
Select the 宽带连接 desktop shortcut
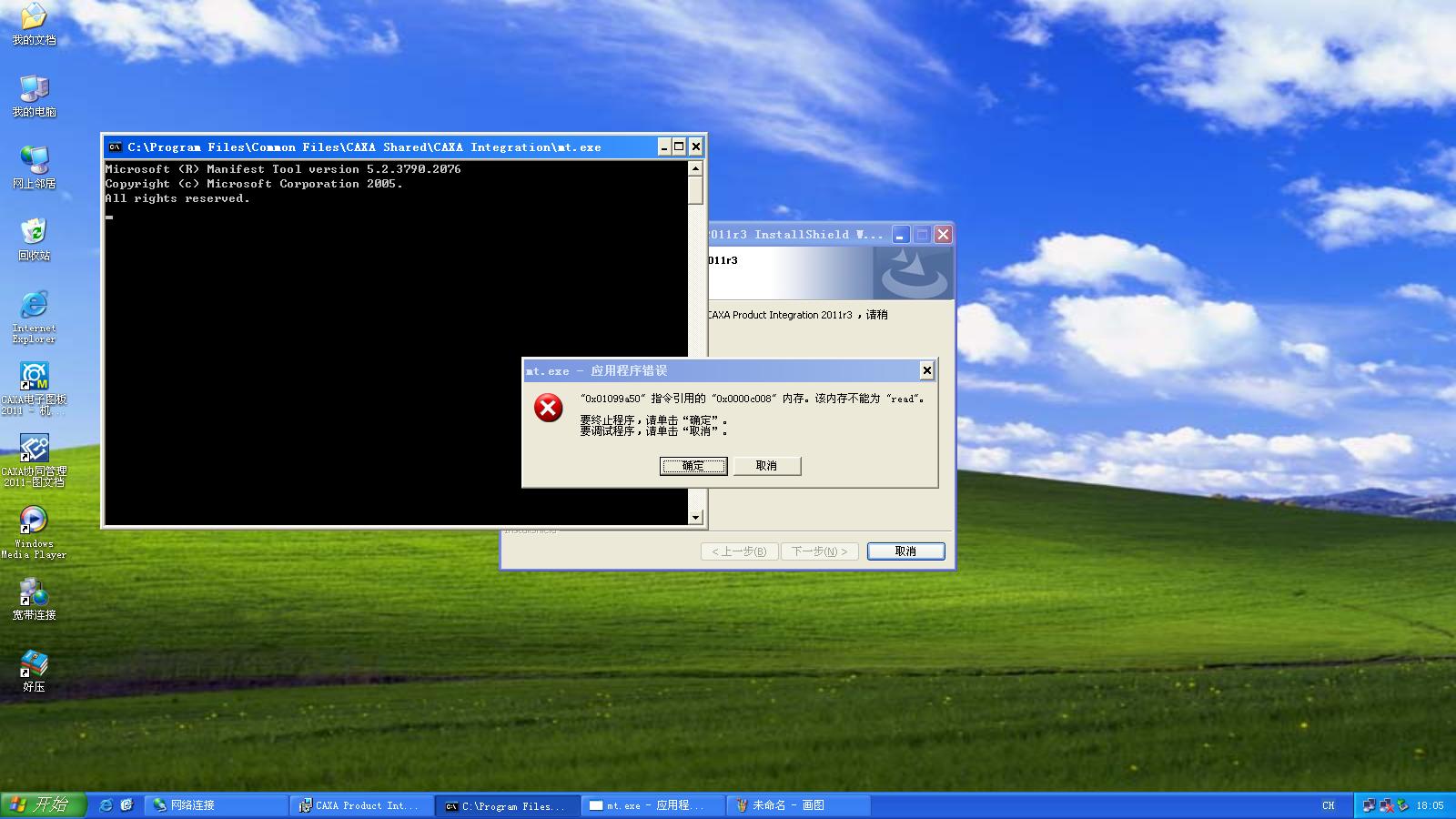pos(34,599)
